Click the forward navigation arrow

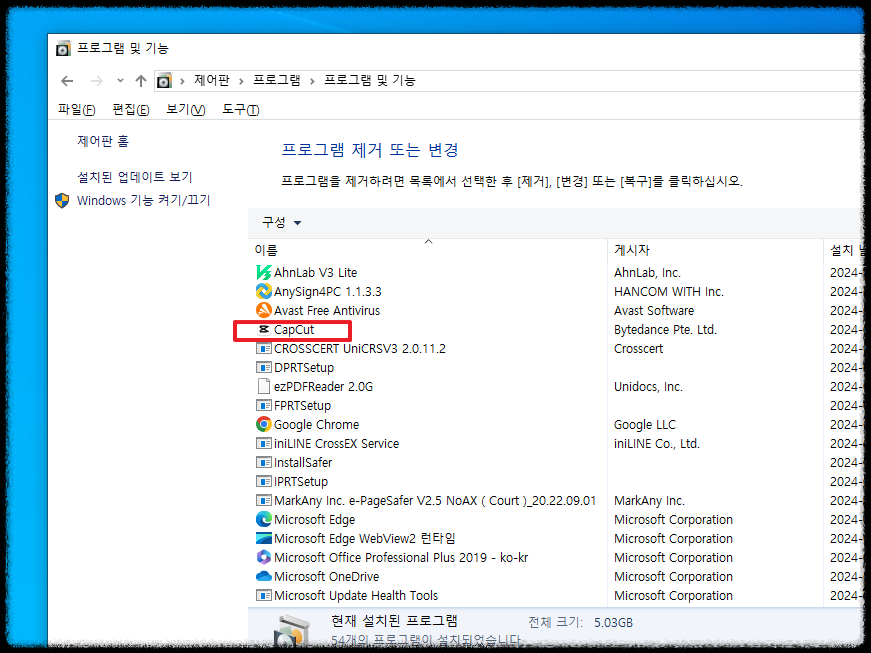tap(97, 81)
